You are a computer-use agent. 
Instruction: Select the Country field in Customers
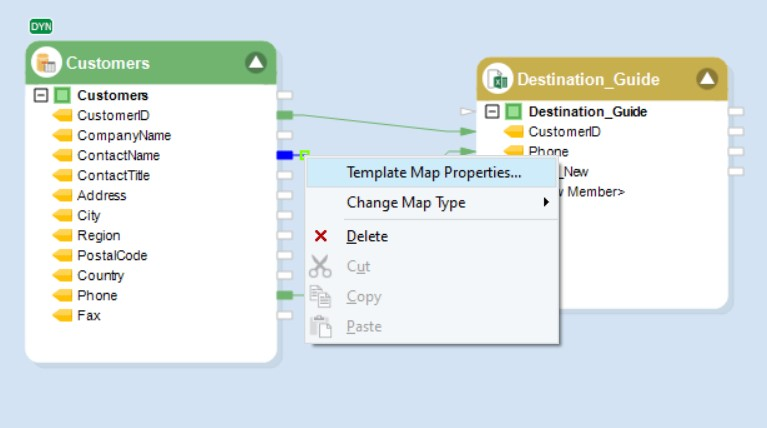100,275
